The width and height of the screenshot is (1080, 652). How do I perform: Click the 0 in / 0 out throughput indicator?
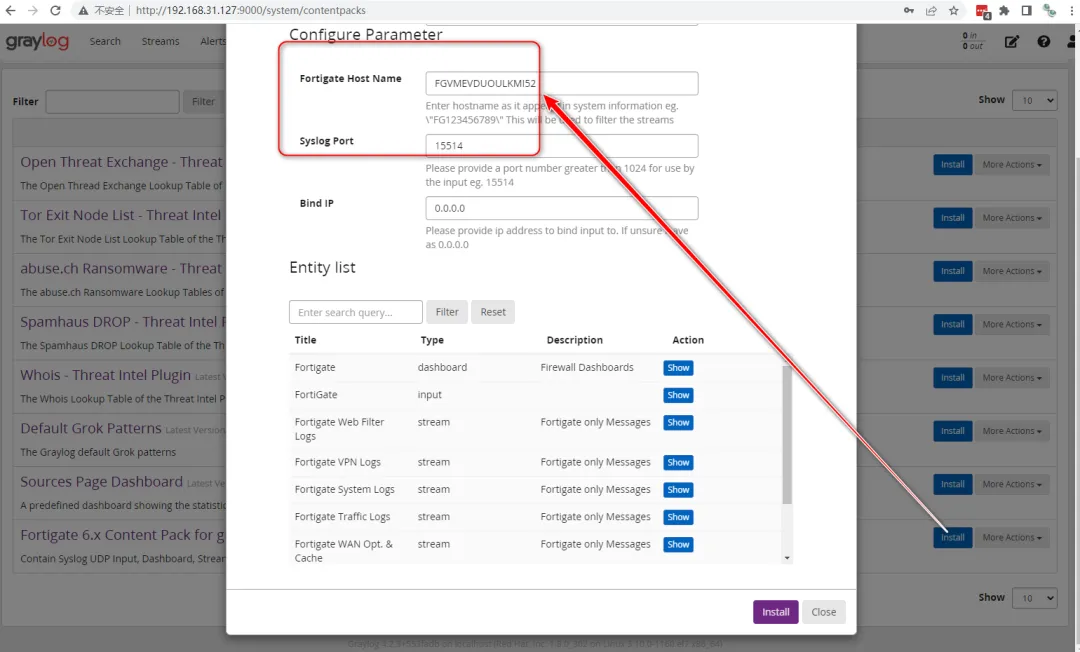tap(973, 41)
